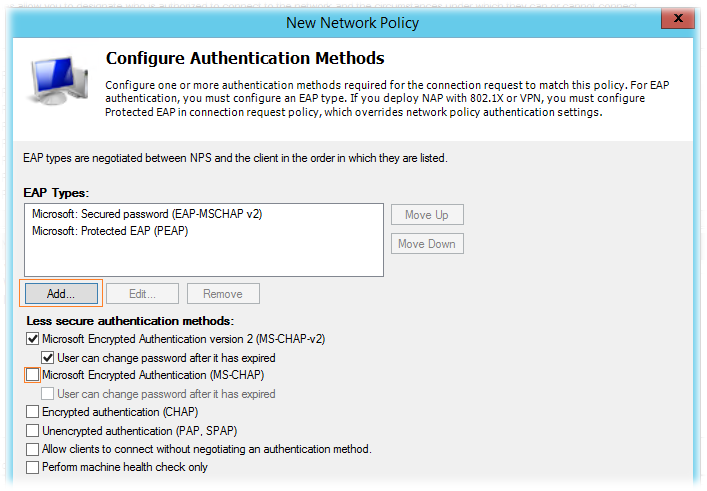Click the computer monitor wizard icon
The image size is (707, 491).
[58, 80]
